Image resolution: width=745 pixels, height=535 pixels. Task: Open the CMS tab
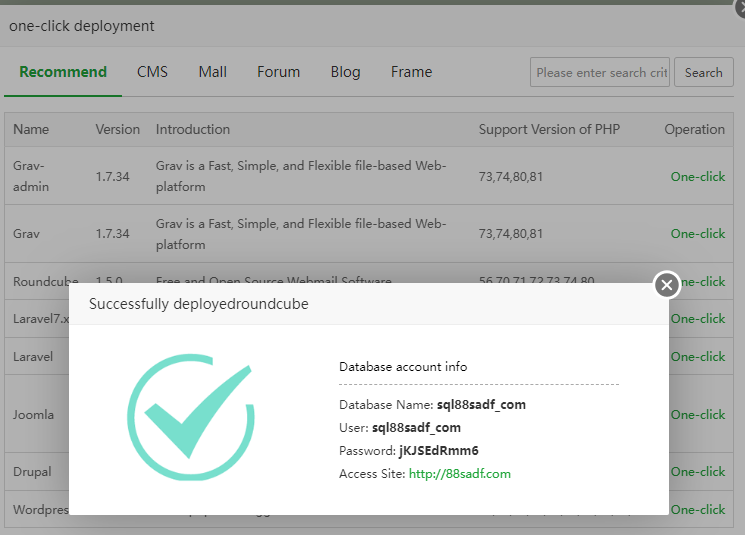coord(152,72)
